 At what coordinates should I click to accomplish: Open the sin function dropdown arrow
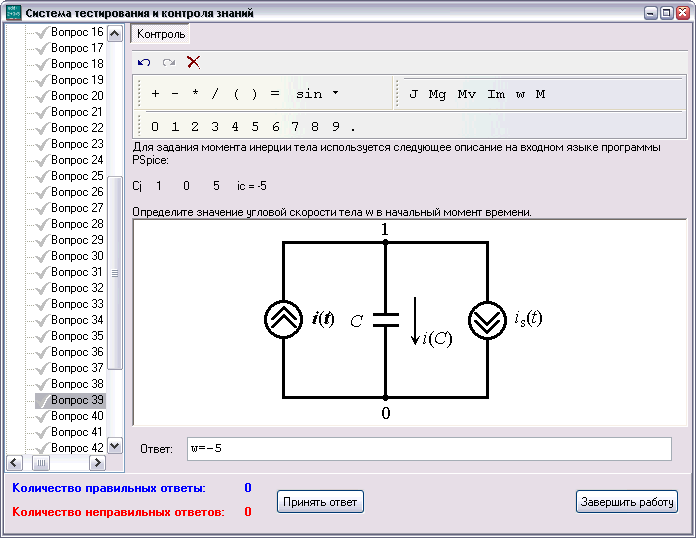tap(336, 93)
